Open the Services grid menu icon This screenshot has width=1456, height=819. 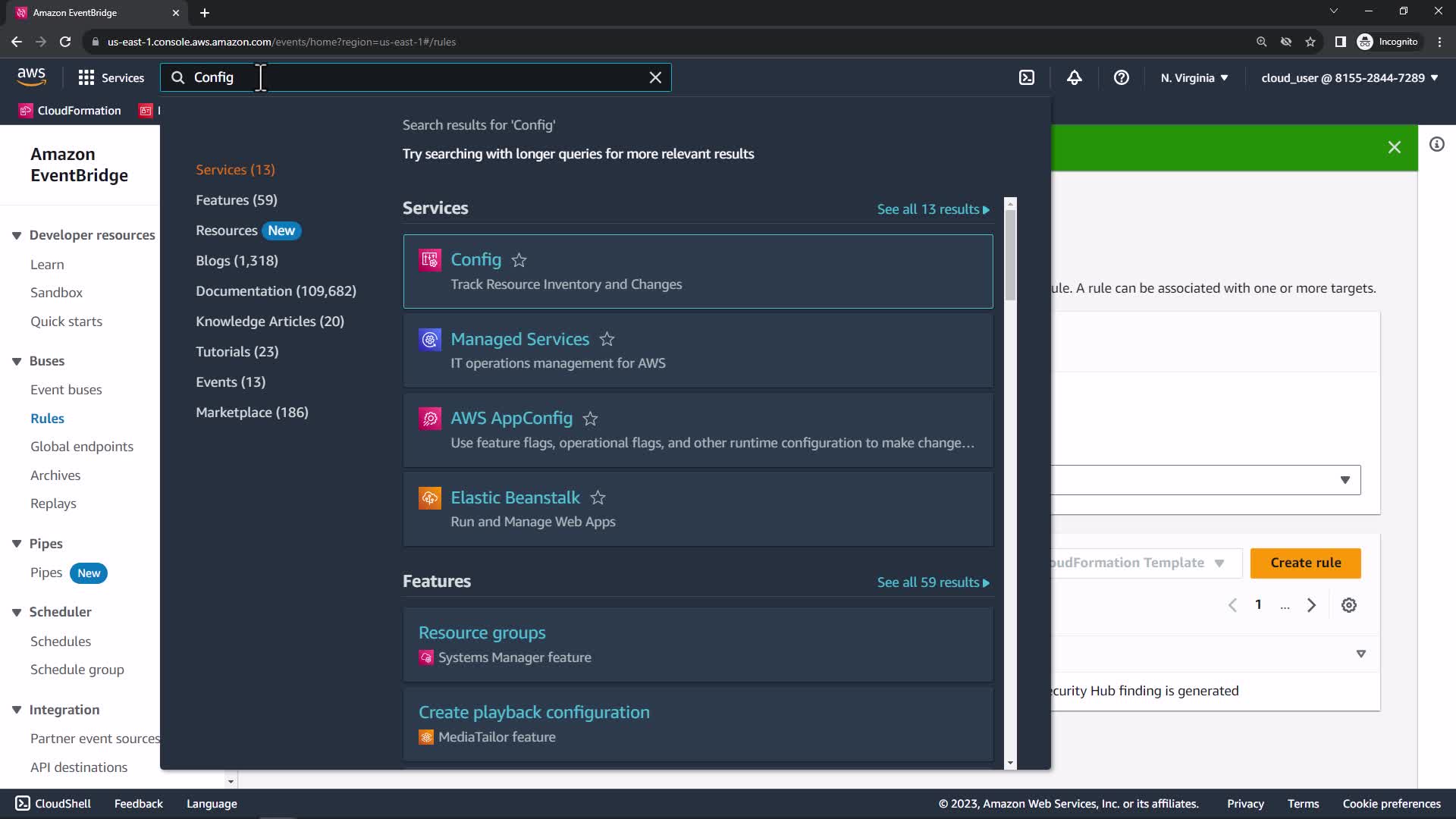point(86,77)
